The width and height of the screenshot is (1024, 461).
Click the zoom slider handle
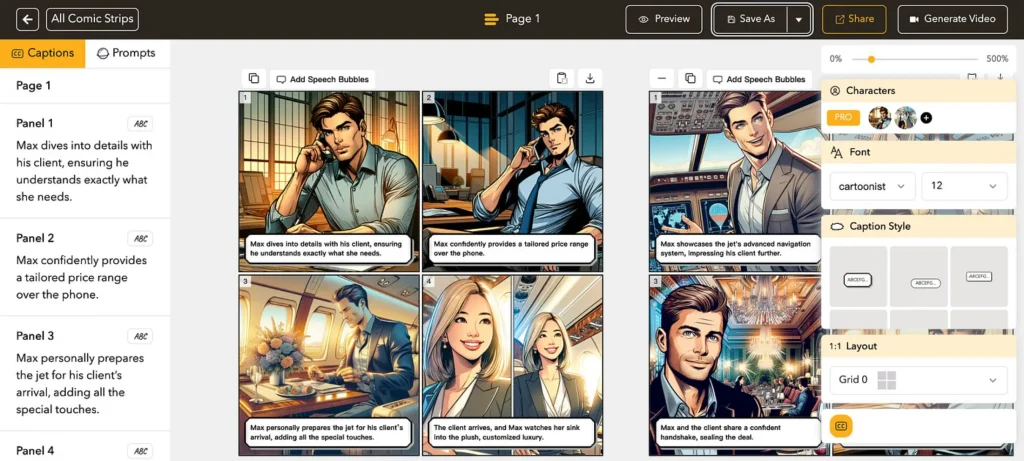point(871,59)
